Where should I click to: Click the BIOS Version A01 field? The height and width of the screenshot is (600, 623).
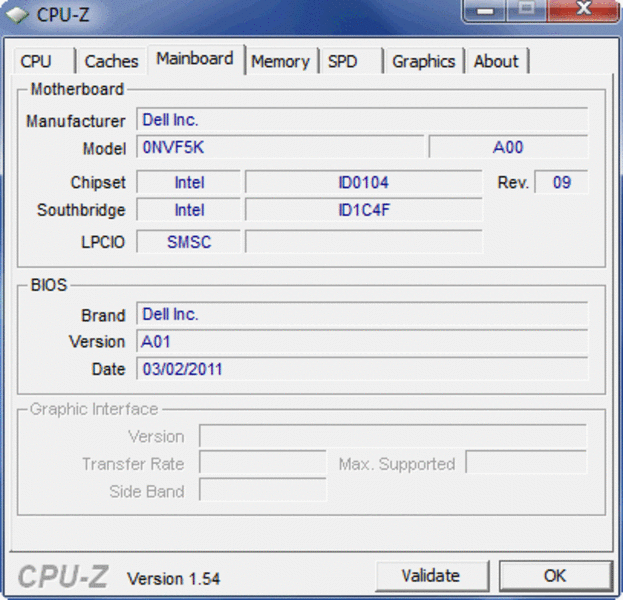(x=362, y=341)
